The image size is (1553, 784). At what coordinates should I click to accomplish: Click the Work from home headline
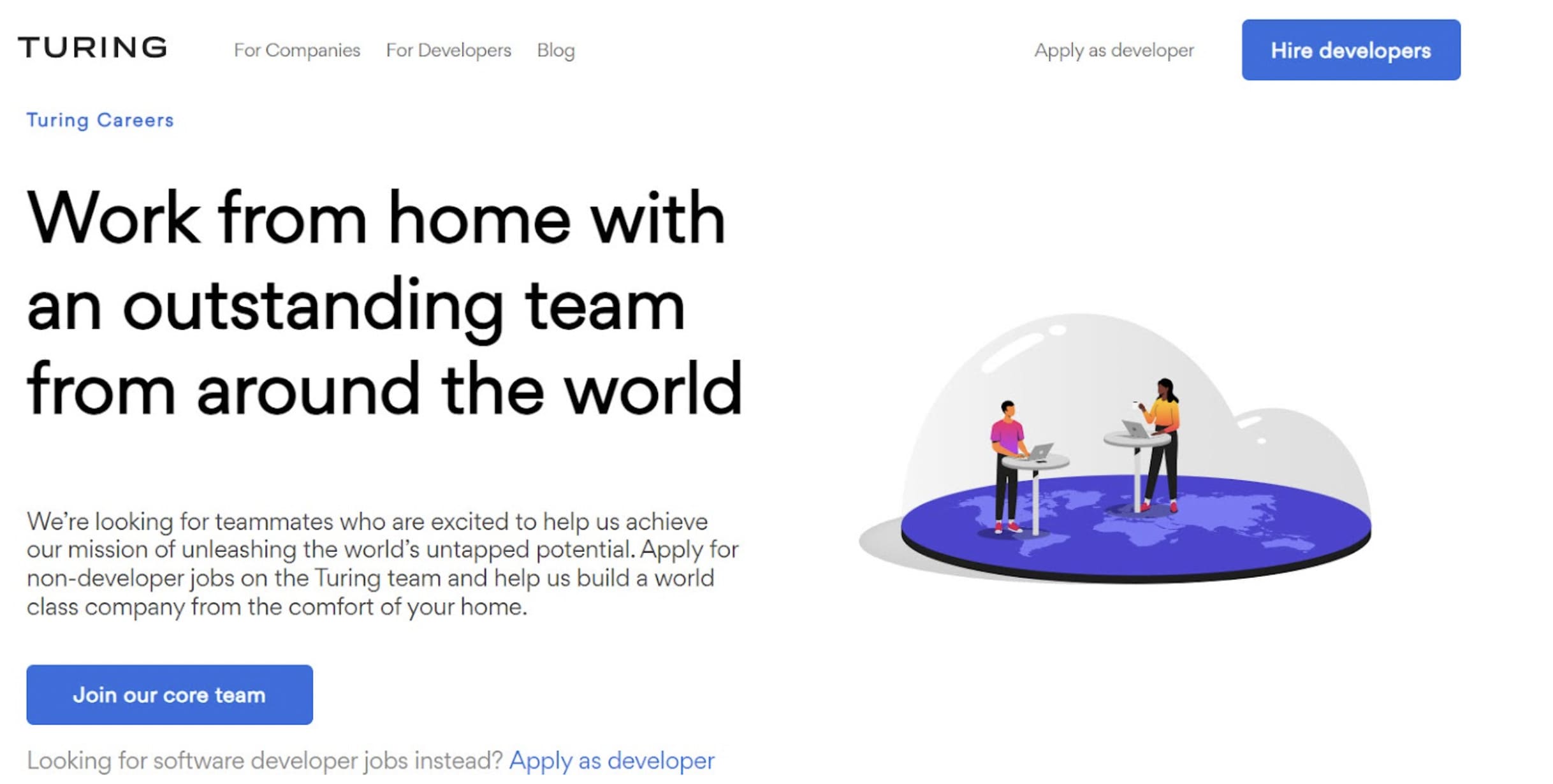click(383, 303)
